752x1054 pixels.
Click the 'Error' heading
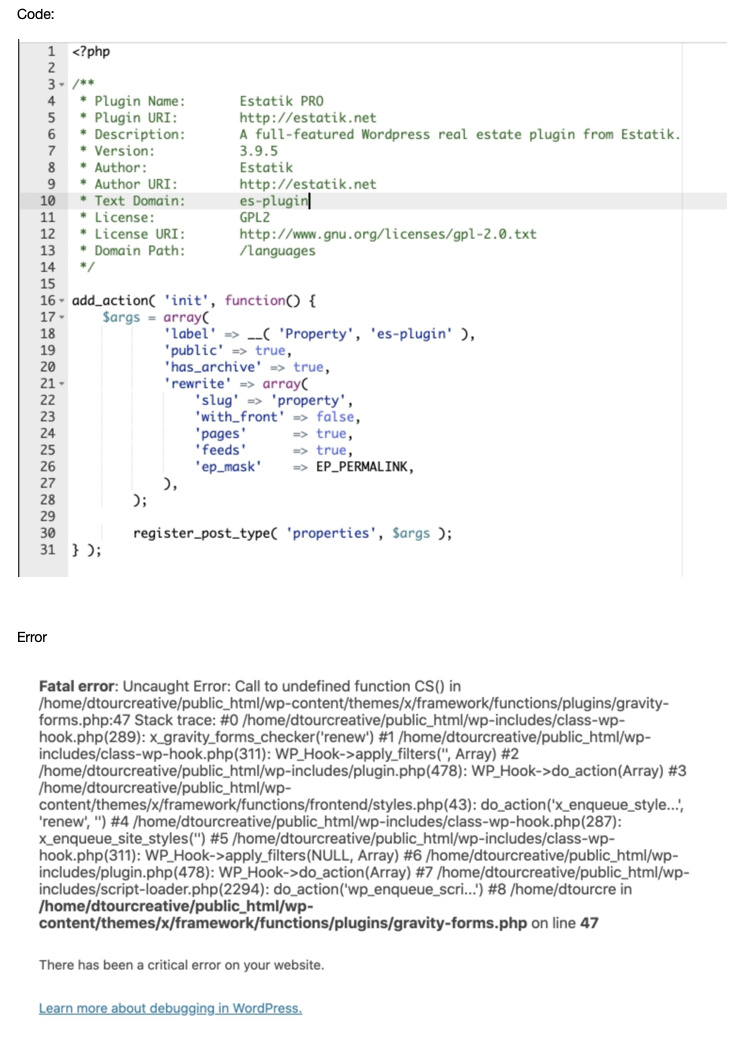coord(32,637)
